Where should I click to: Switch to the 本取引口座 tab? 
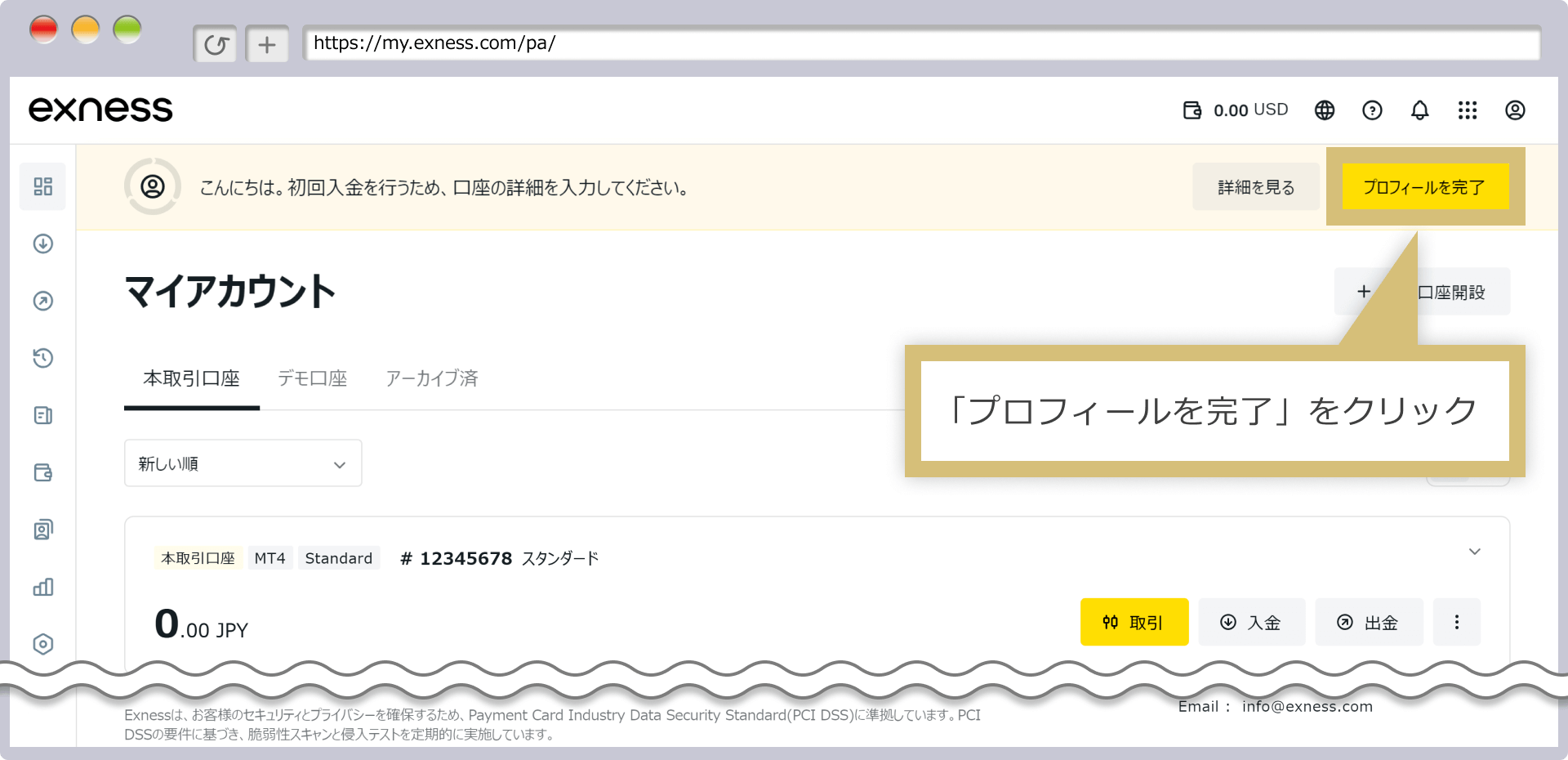[x=191, y=378]
